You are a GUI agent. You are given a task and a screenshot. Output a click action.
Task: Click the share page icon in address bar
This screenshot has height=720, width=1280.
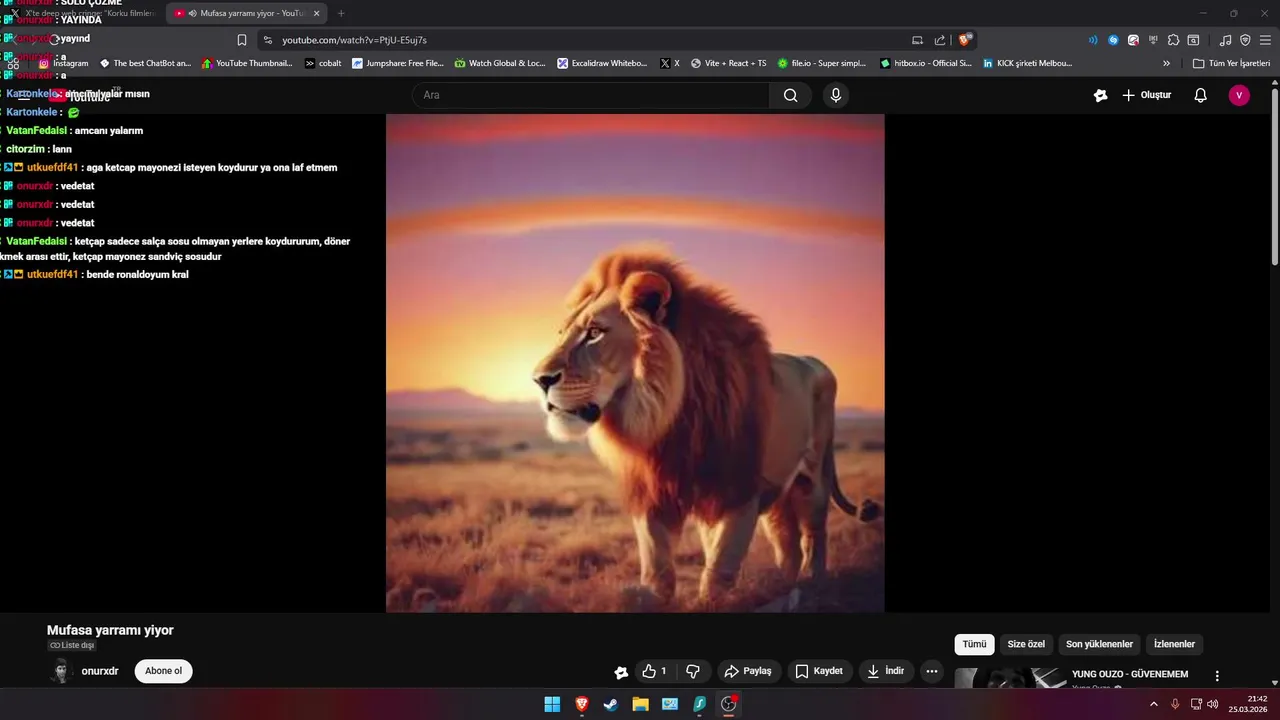click(940, 40)
